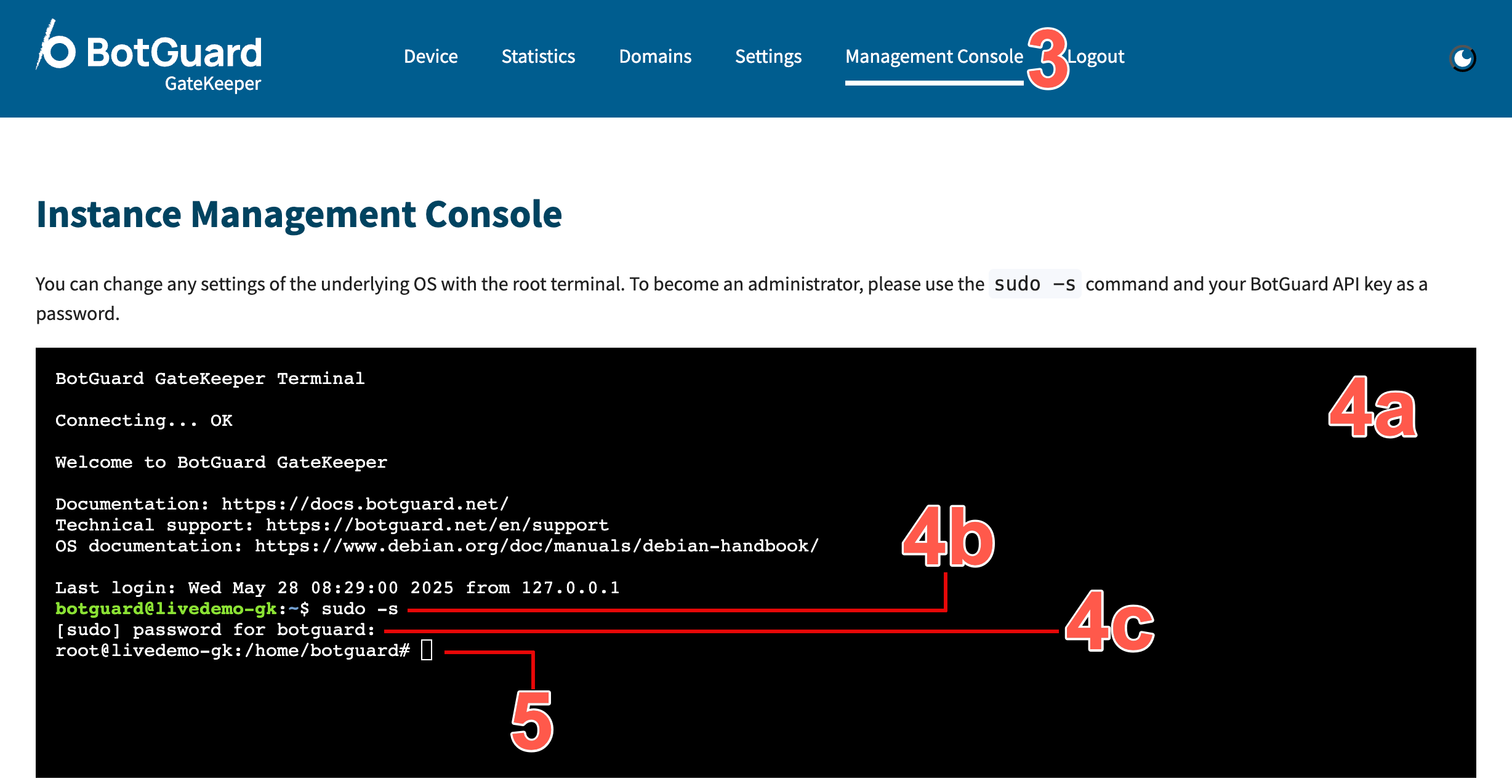This screenshot has height=784, width=1512.
Task: Click the inline 'sudo -s' code snippet
Action: 1035,284
